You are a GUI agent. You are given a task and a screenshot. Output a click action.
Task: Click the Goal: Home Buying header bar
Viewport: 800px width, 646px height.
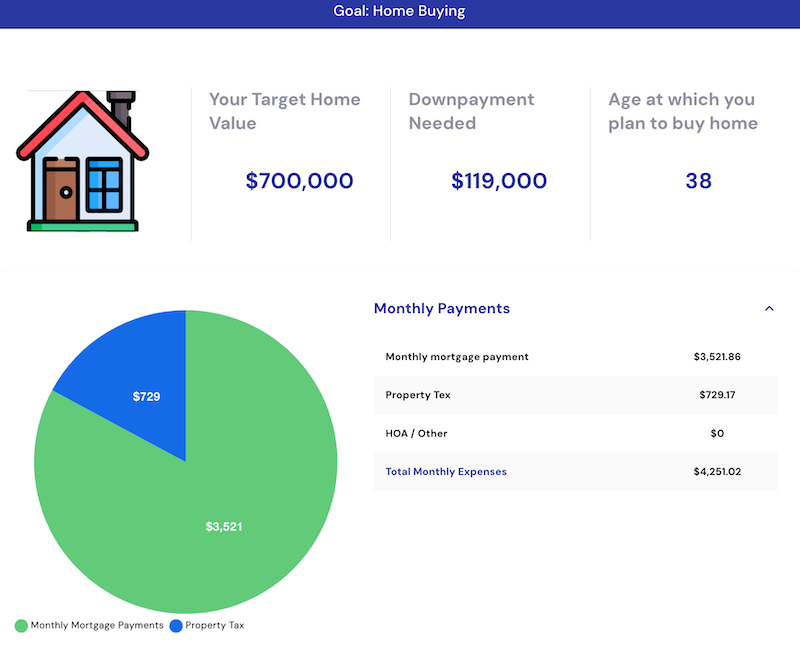400,12
